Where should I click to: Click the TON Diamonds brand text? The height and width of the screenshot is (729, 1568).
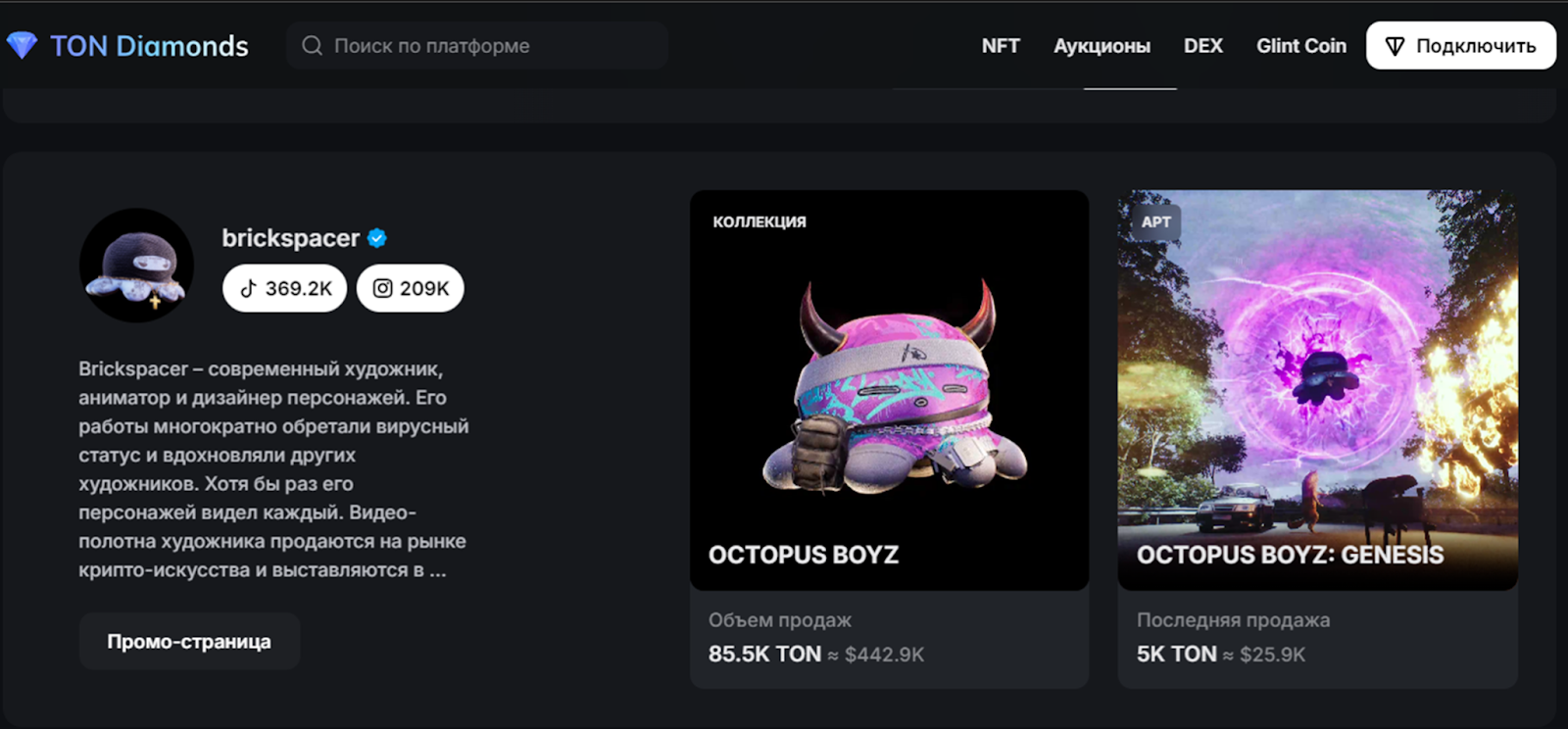(x=149, y=46)
